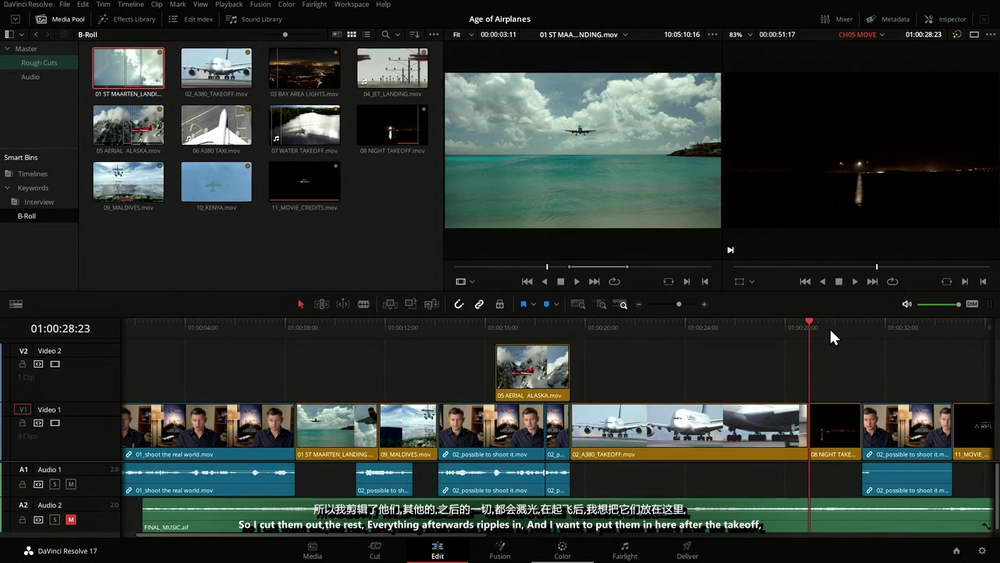Collapse the Master bin tree
The height and width of the screenshot is (563, 1000).
click(x=8, y=48)
